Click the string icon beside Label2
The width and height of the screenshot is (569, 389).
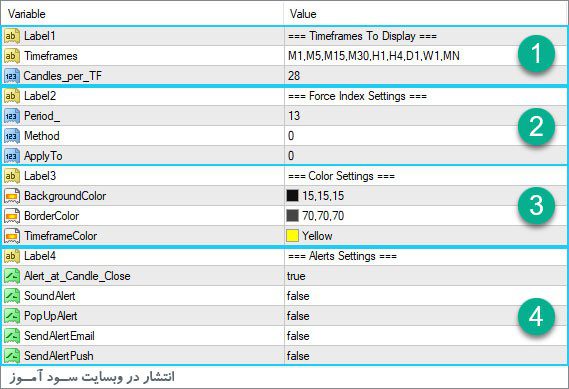pyautogui.click(x=12, y=96)
